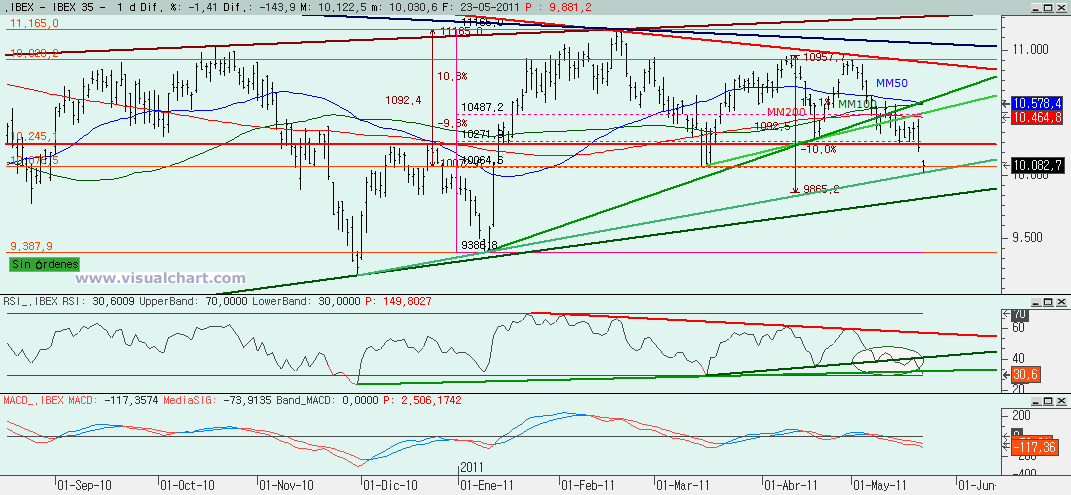This screenshot has width=1071, height=495.
Task: Click the 2011 year marker on time axis
Action: click(471, 468)
